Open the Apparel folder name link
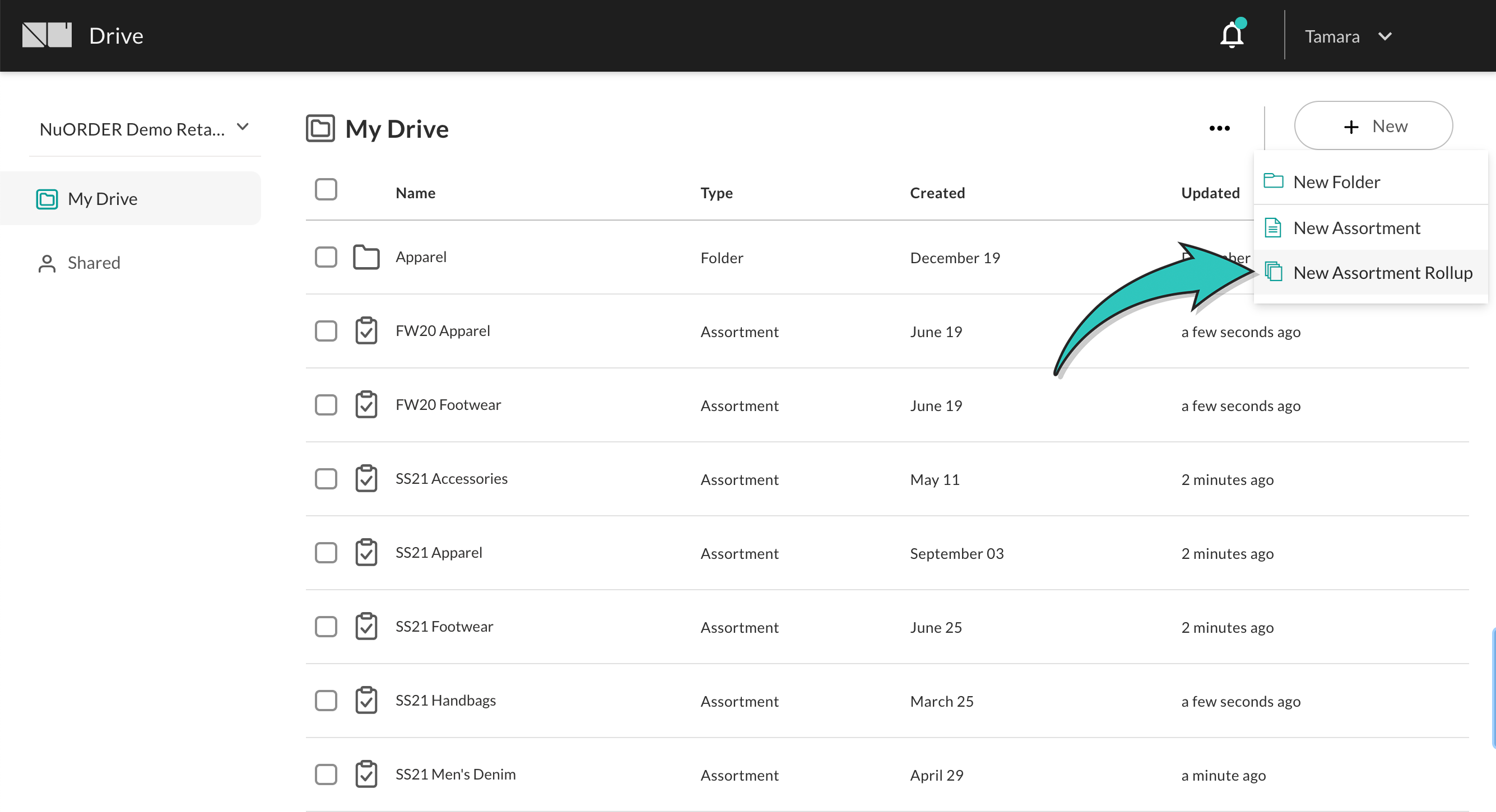1496x812 pixels. point(421,257)
